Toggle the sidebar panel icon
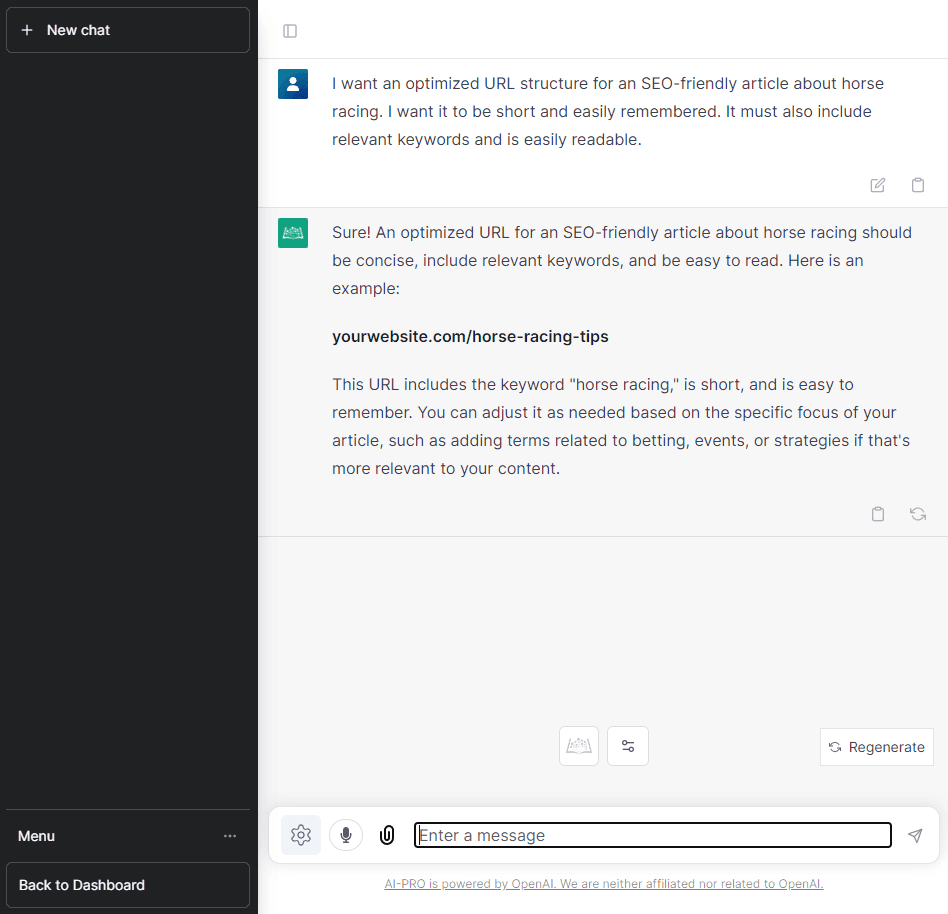The width and height of the screenshot is (948, 914). tap(290, 31)
